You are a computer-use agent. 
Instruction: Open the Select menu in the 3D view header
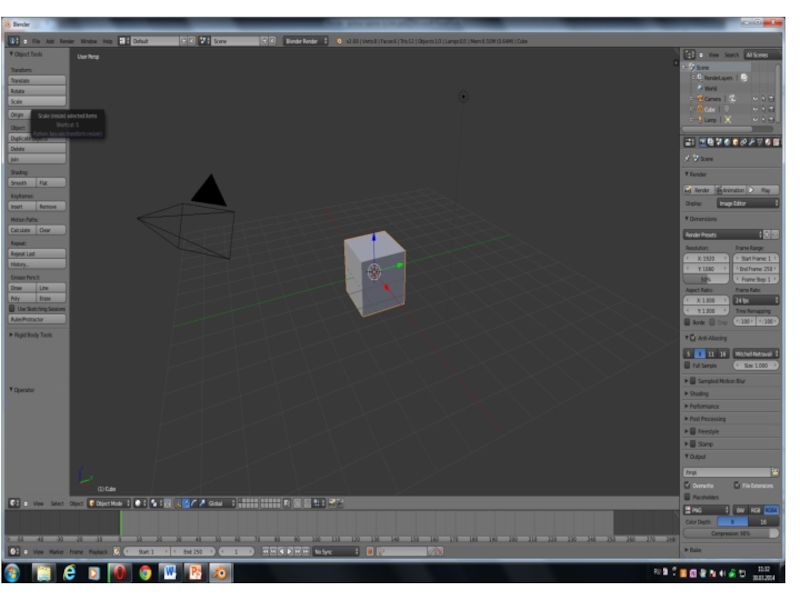click(x=57, y=504)
